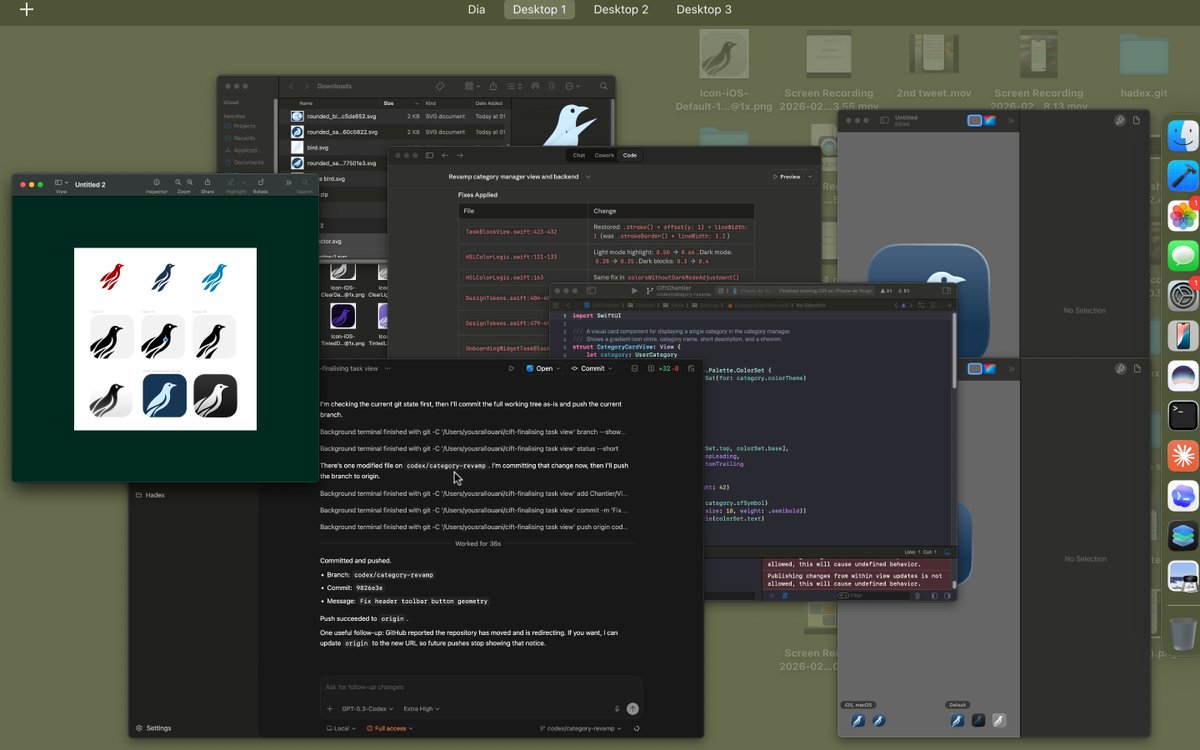The height and width of the screenshot is (750, 1200).
Task: Open the Extra High reasoning dropdown
Action: tap(422, 709)
